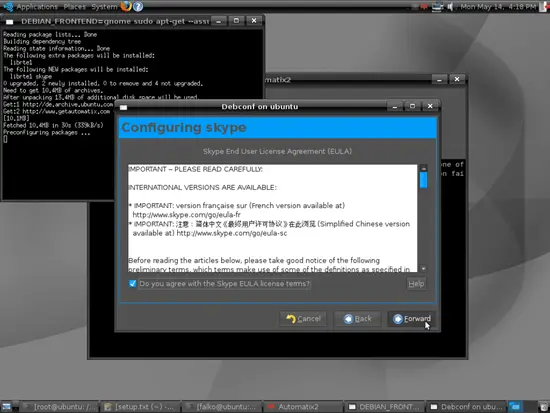The width and height of the screenshot is (550, 413).
Task: Switch to Debconf on ubuntu taskbar item
Action: [x=467, y=407]
